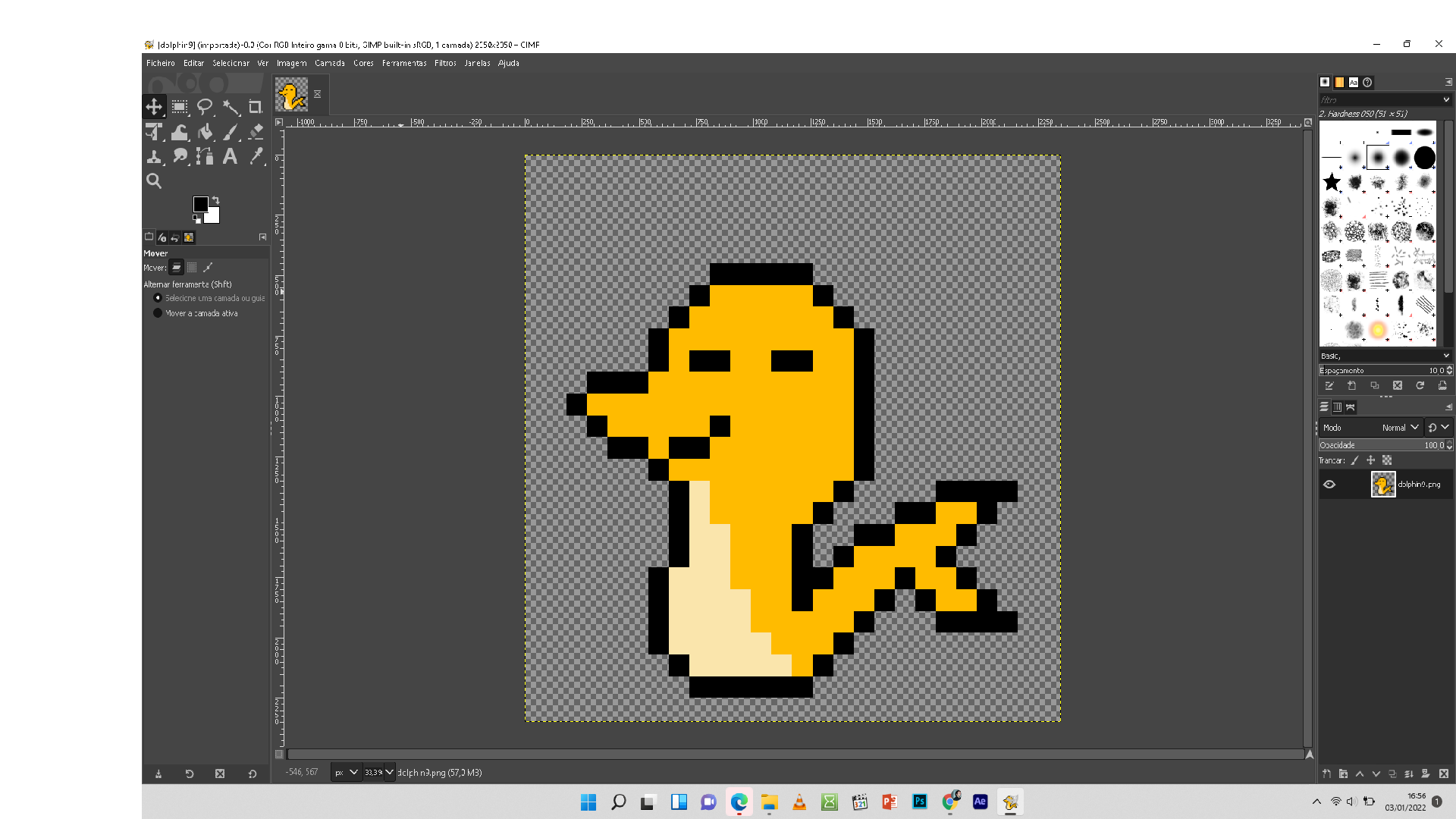Close the dolphin image tab
This screenshot has height=819, width=1456.
[x=318, y=94]
